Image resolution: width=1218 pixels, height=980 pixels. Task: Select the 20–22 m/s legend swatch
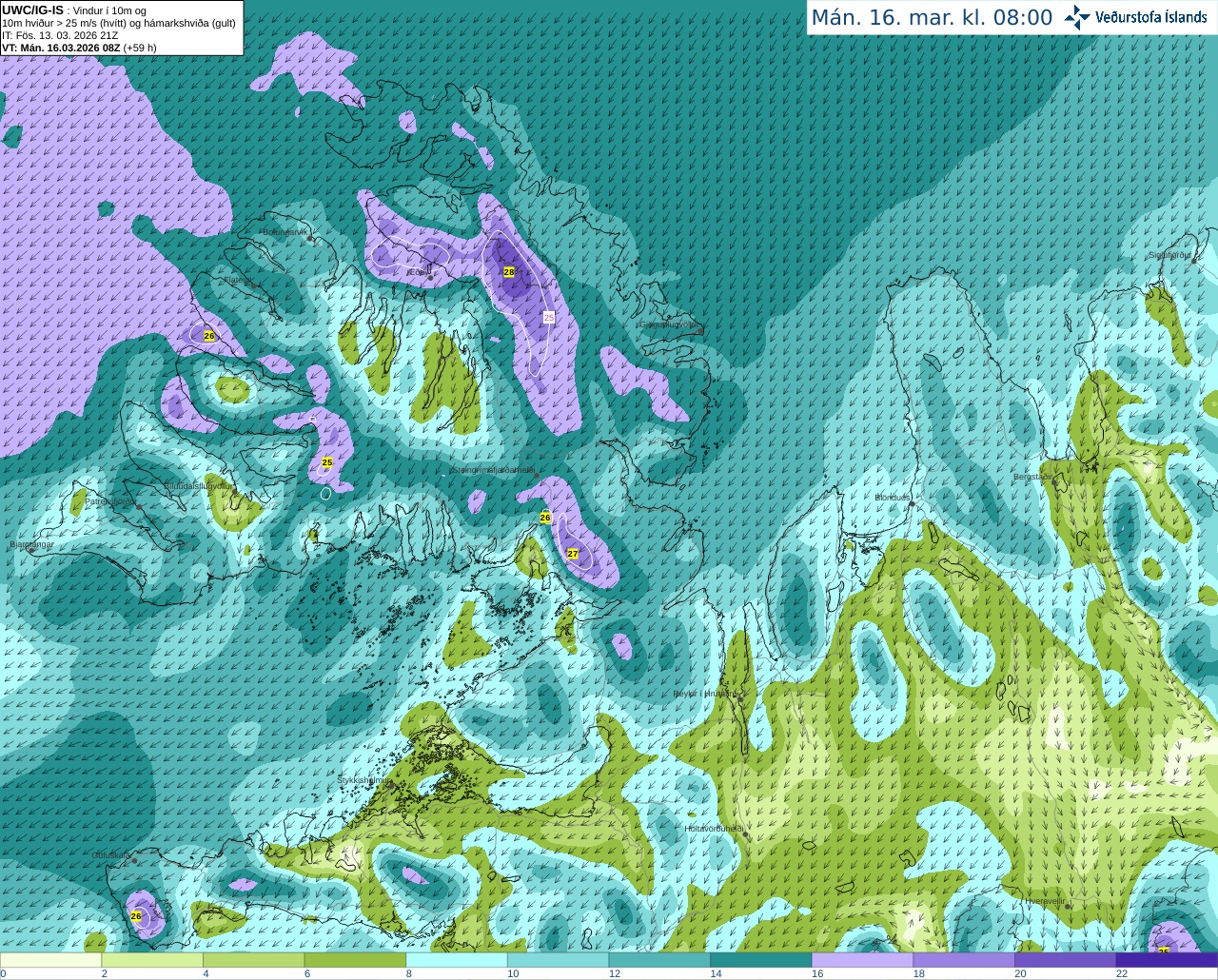point(1066,960)
